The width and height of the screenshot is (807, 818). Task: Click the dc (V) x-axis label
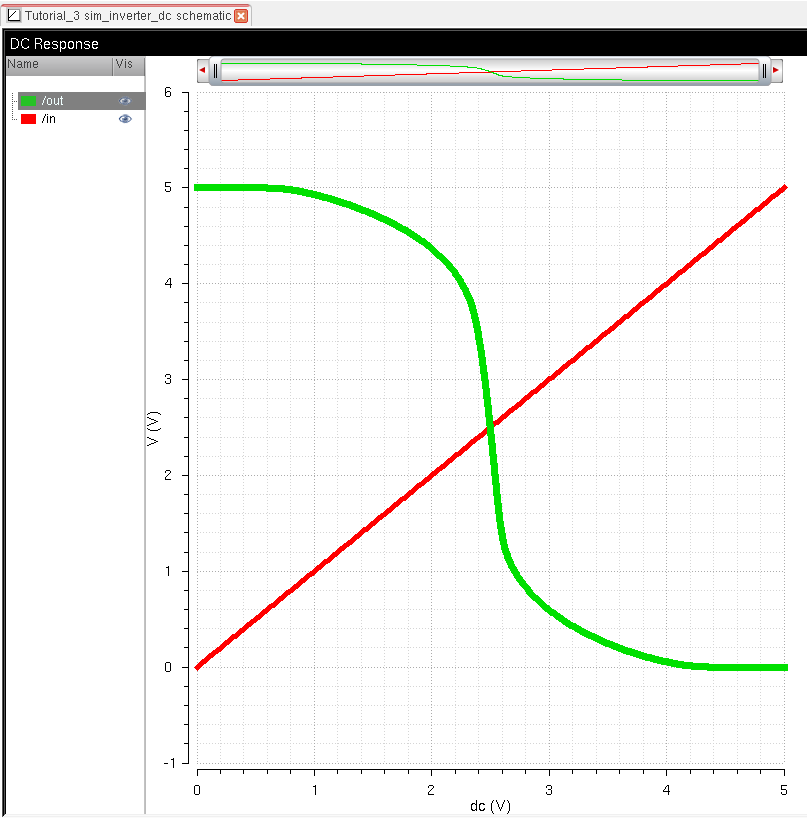point(490,806)
